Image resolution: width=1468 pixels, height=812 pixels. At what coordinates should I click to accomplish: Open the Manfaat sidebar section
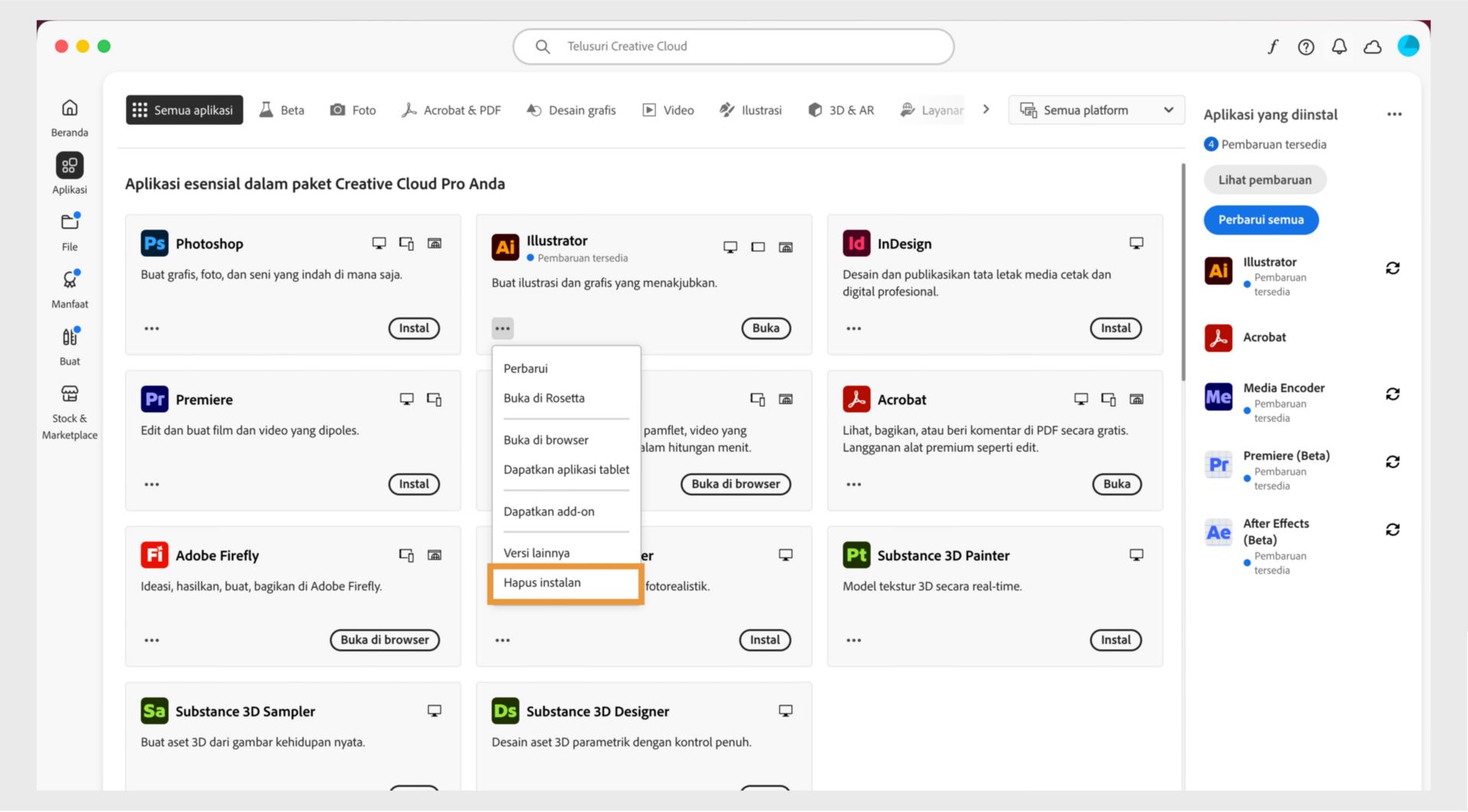coord(70,289)
